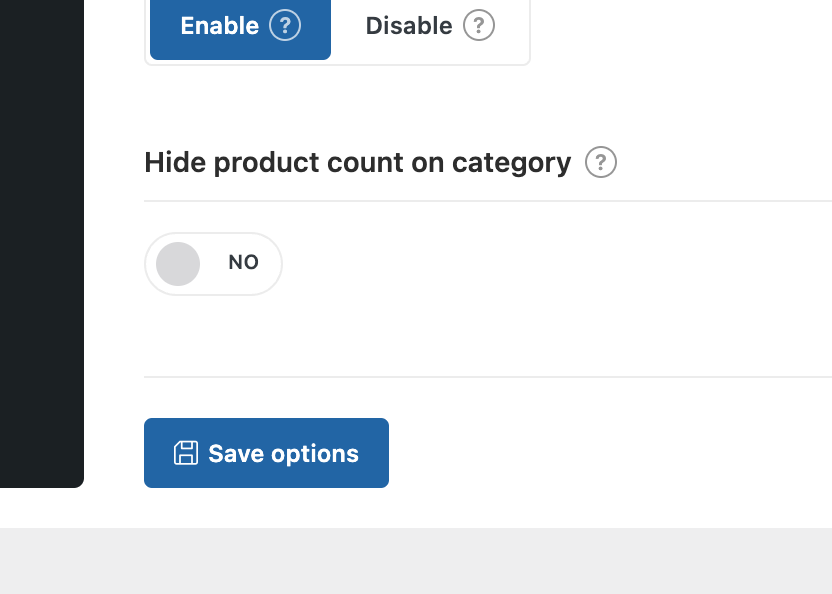The height and width of the screenshot is (594, 832).
Task: Click the question mark next to Disable
Action: pos(479,26)
